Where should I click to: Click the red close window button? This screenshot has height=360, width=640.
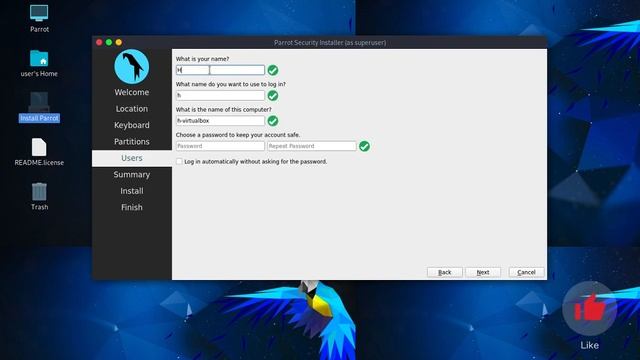tap(99, 42)
